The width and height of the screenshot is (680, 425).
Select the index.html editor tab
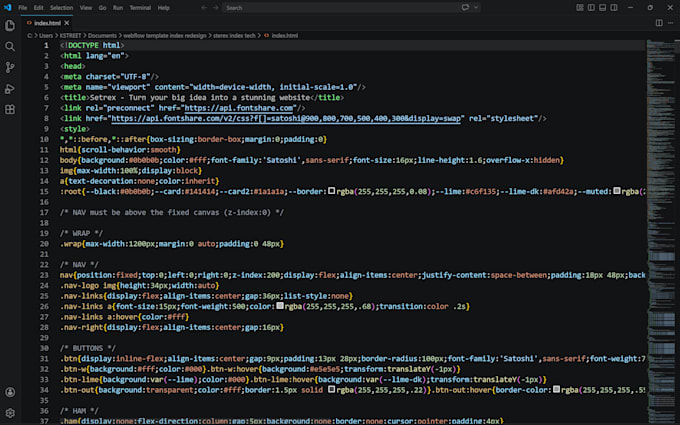click(x=47, y=23)
